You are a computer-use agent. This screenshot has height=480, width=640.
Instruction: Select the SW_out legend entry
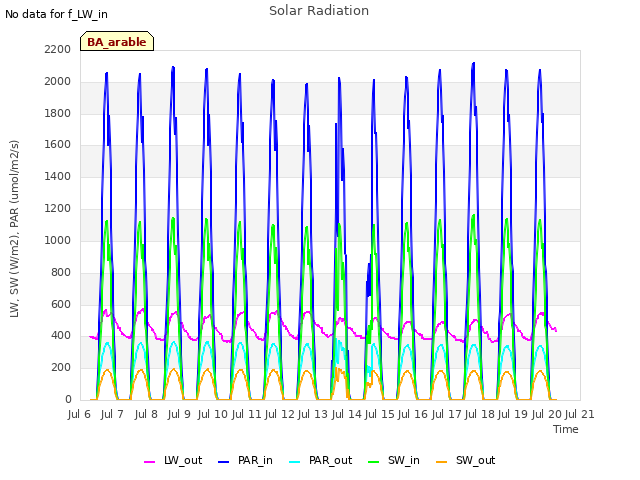466,460
